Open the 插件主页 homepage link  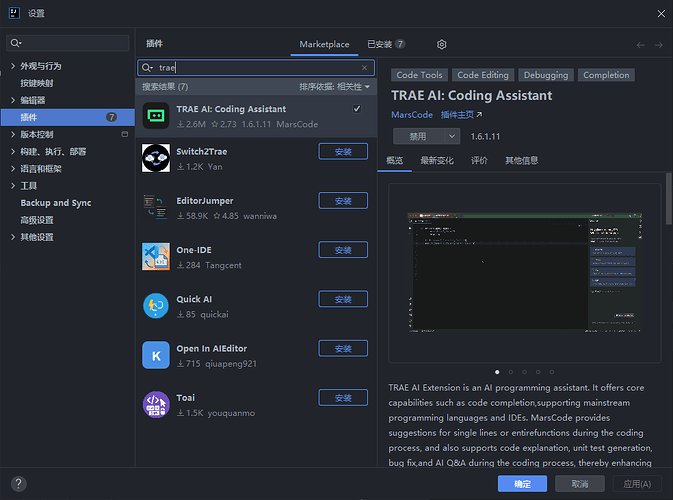click(x=458, y=115)
